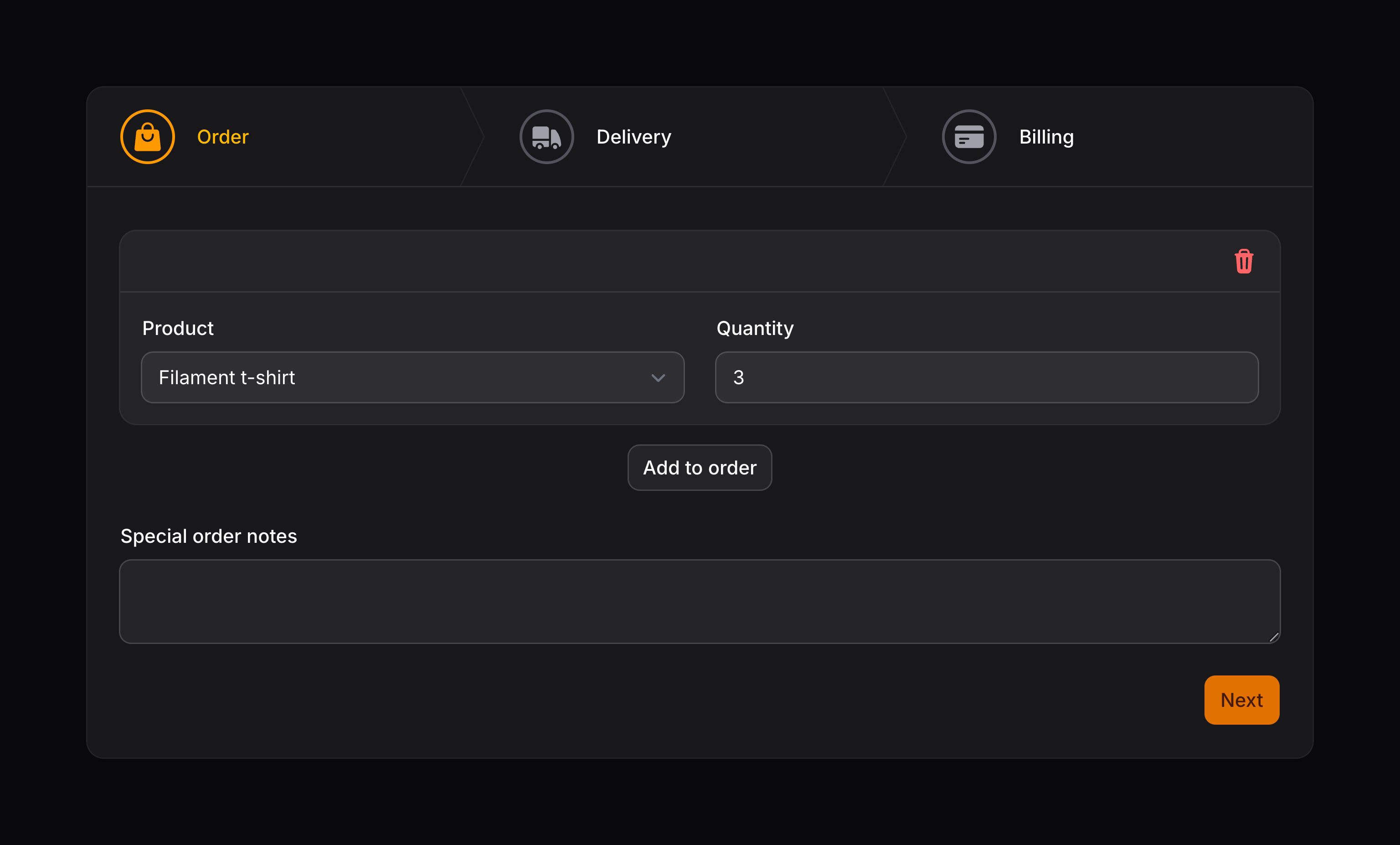Click the Special order notes text area
The width and height of the screenshot is (1400, 845).
pyautogui.click(x=700, y=602)
